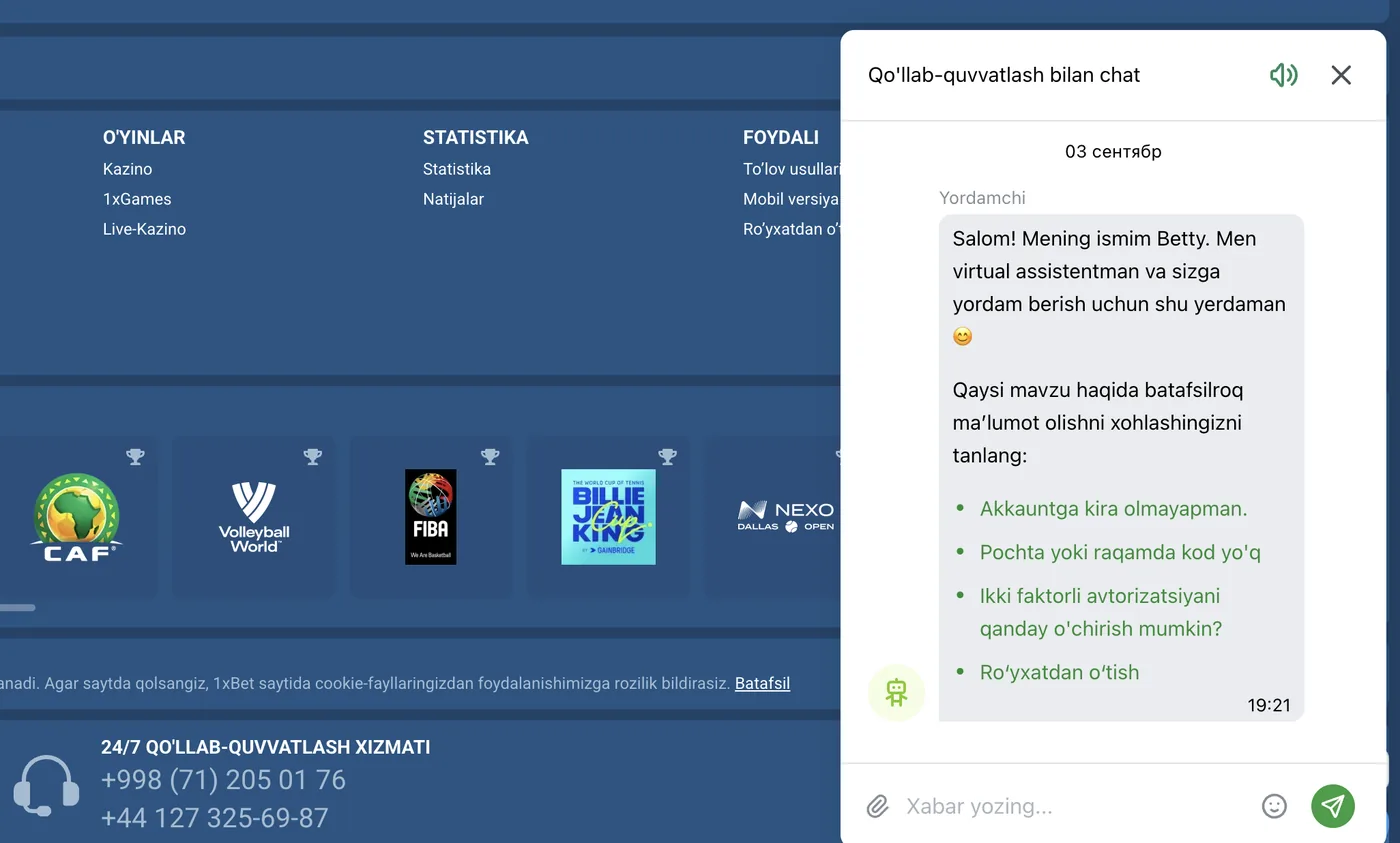Click the 19:21 message timestamp
The height and width of the screenshot is (843, 1400).
(1269, 705)
